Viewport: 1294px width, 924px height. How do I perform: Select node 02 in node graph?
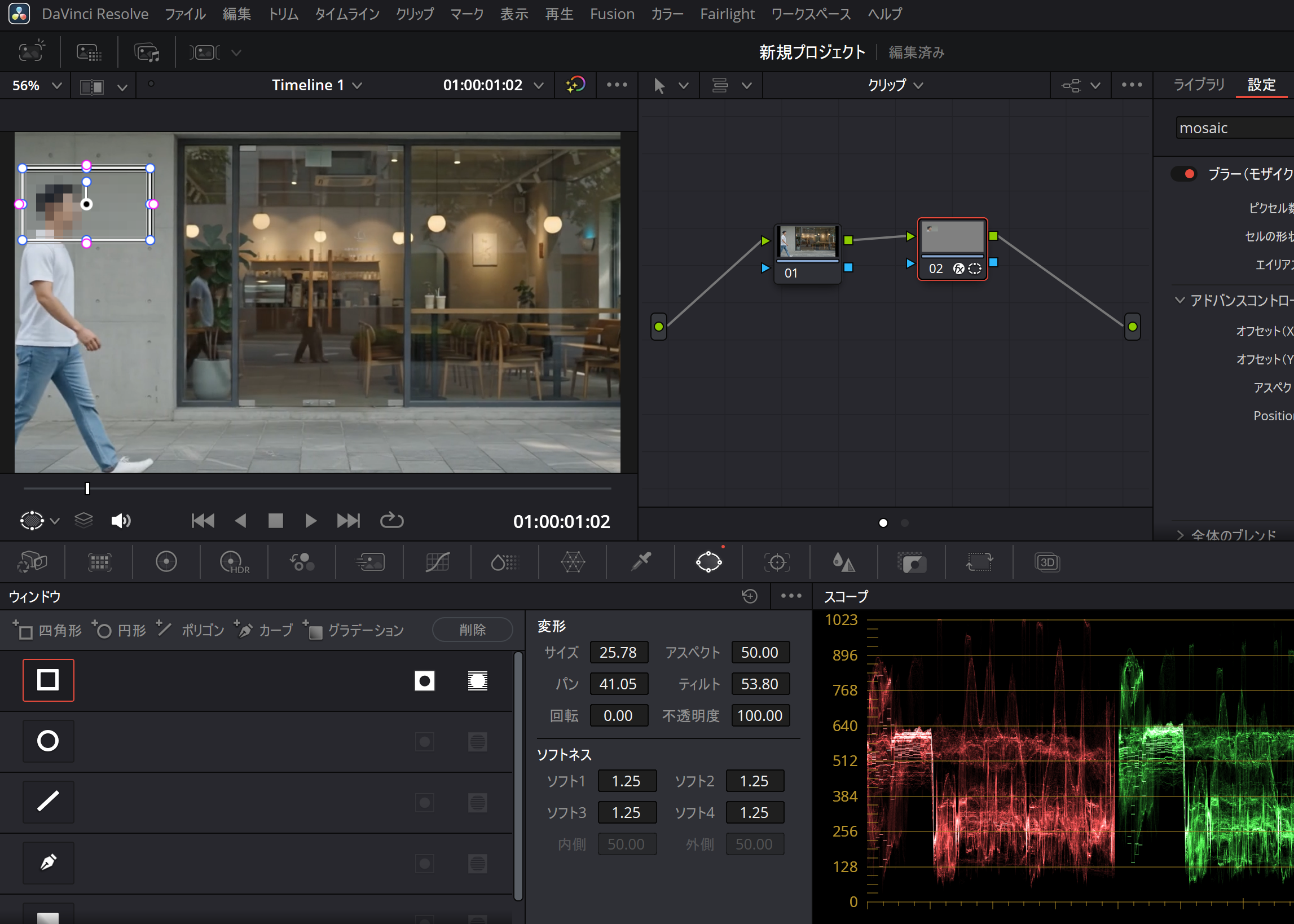click(x=953, y=249)
